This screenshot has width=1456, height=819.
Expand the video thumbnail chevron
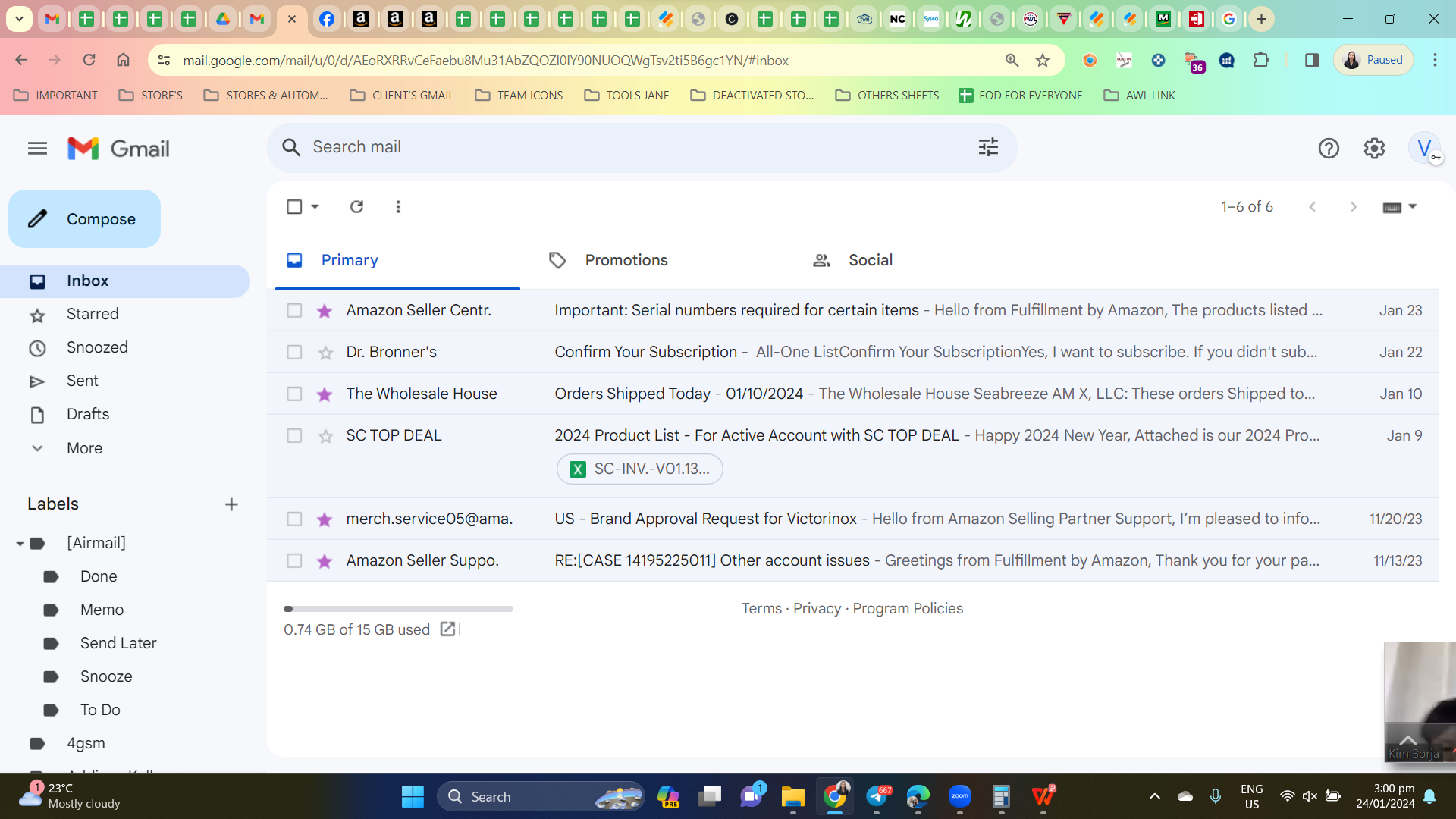1408,739
